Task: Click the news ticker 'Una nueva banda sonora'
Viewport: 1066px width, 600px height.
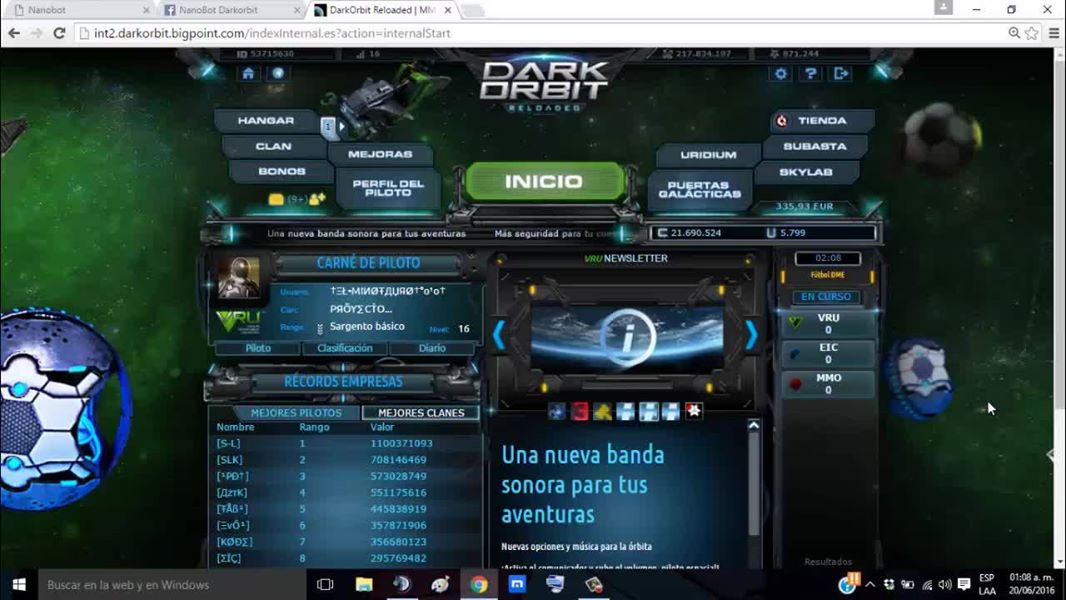Action: (366, 234)
